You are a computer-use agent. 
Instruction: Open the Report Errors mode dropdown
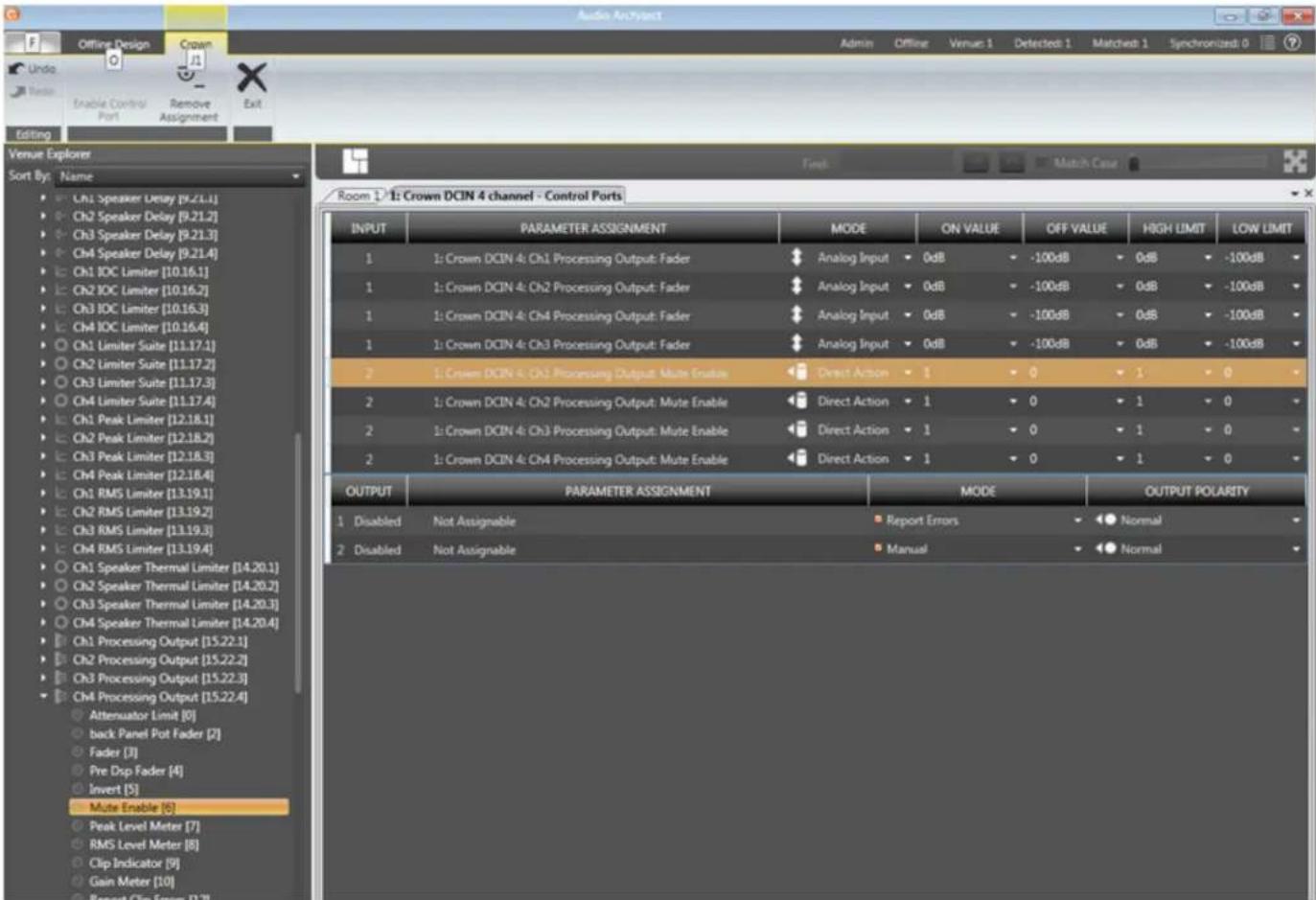click(1077, 520)
